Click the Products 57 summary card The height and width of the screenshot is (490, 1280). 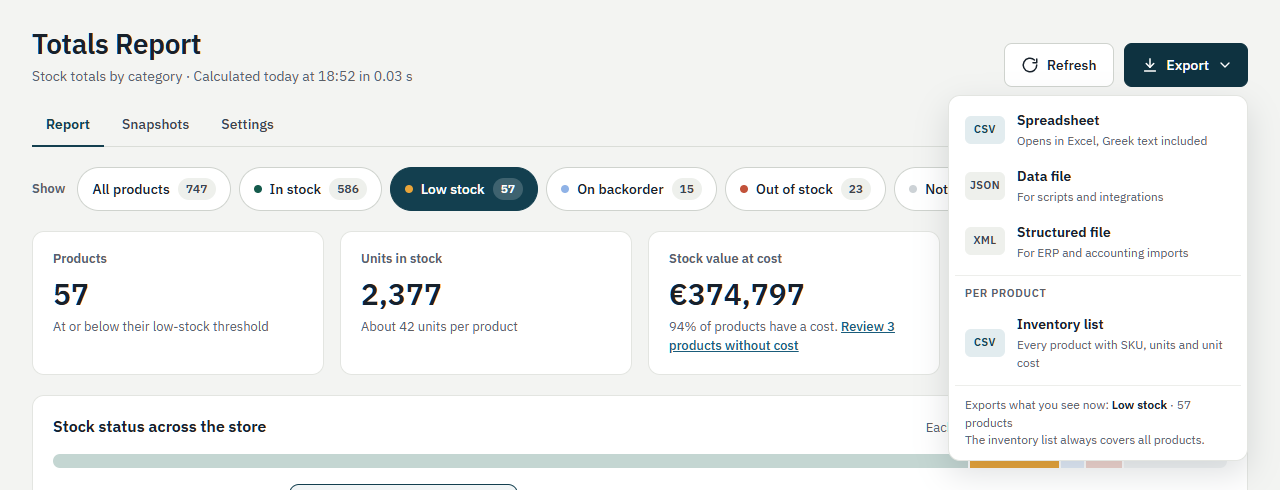(178, 303)
